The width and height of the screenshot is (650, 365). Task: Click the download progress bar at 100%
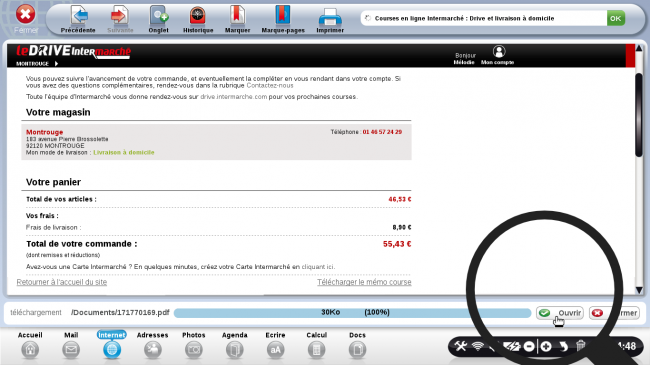point(352,313)
